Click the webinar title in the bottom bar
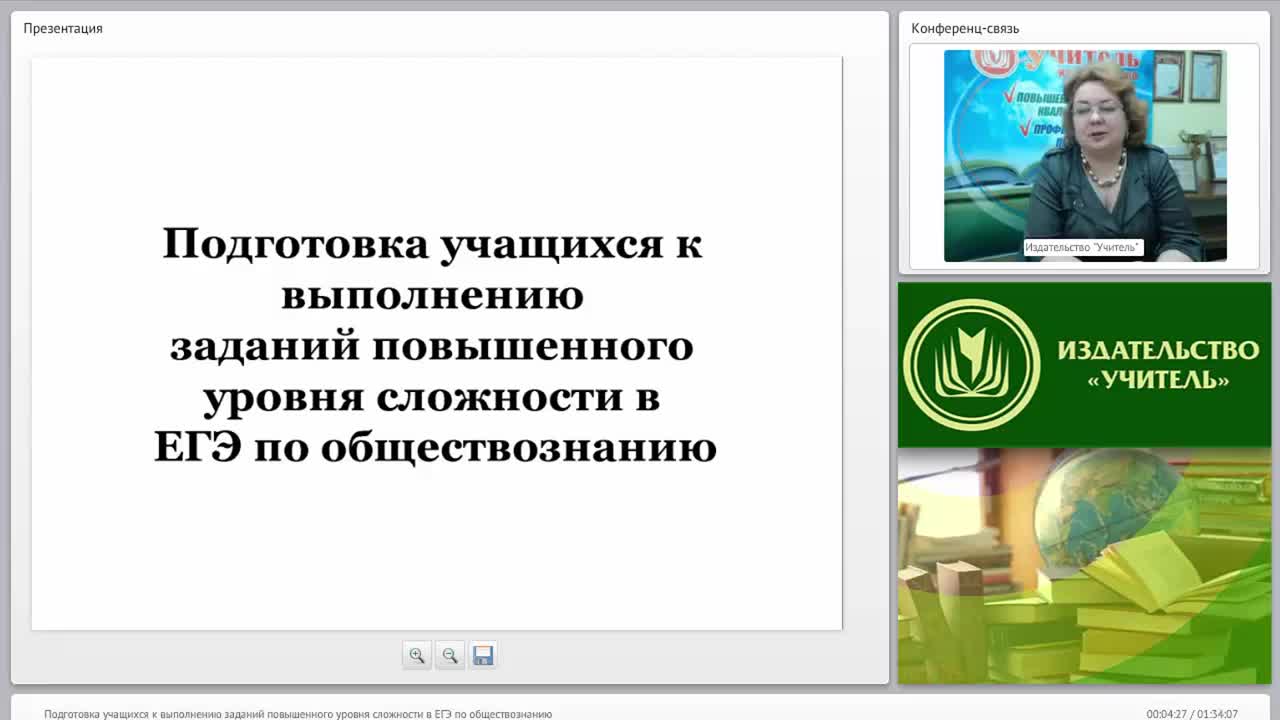 [x=298, y=714]
